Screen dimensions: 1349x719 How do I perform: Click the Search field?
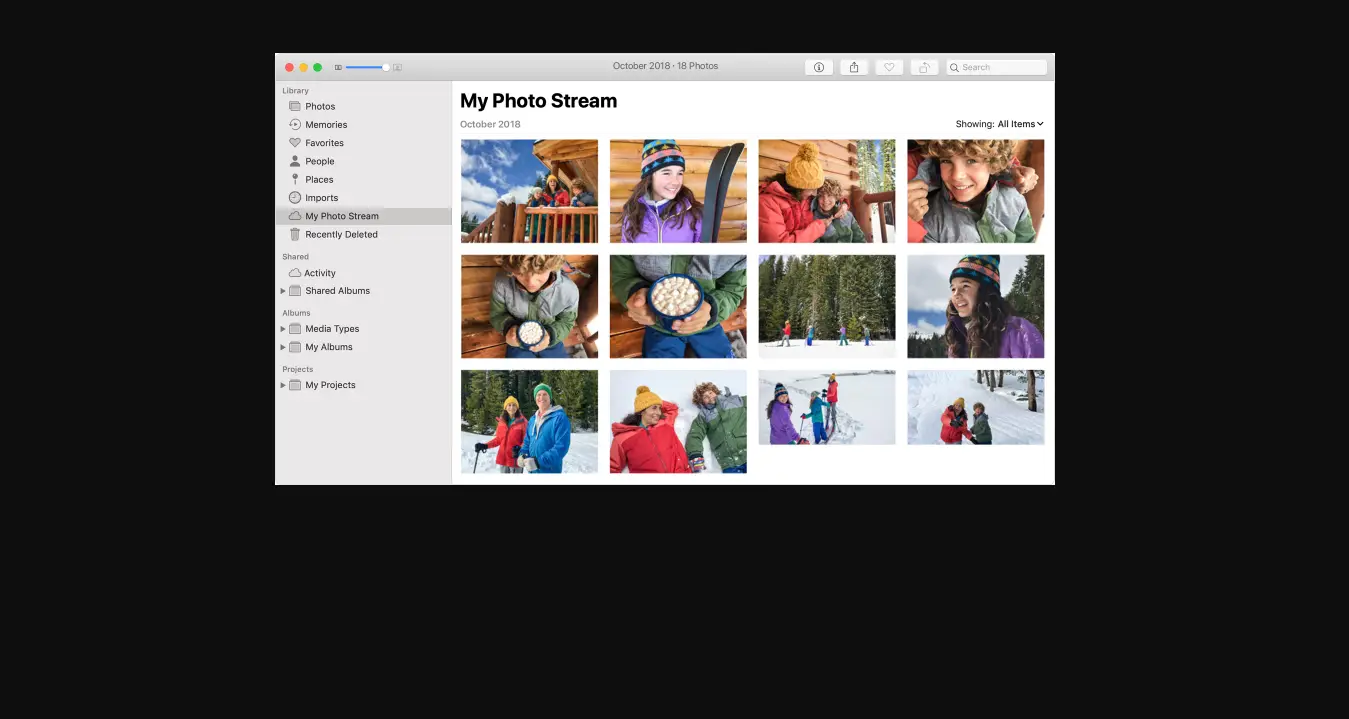tap(996, 67)
